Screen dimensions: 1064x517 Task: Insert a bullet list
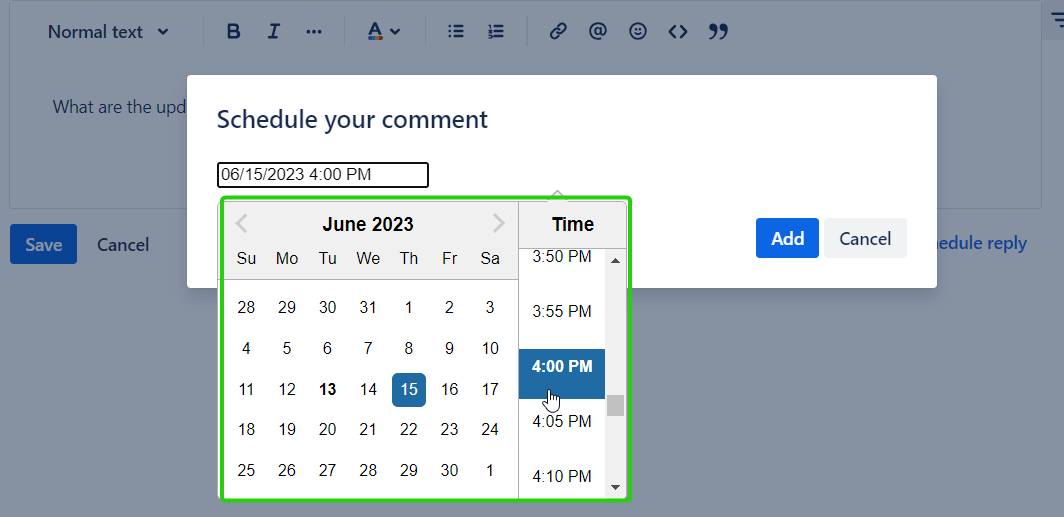(x=456, y=32)
